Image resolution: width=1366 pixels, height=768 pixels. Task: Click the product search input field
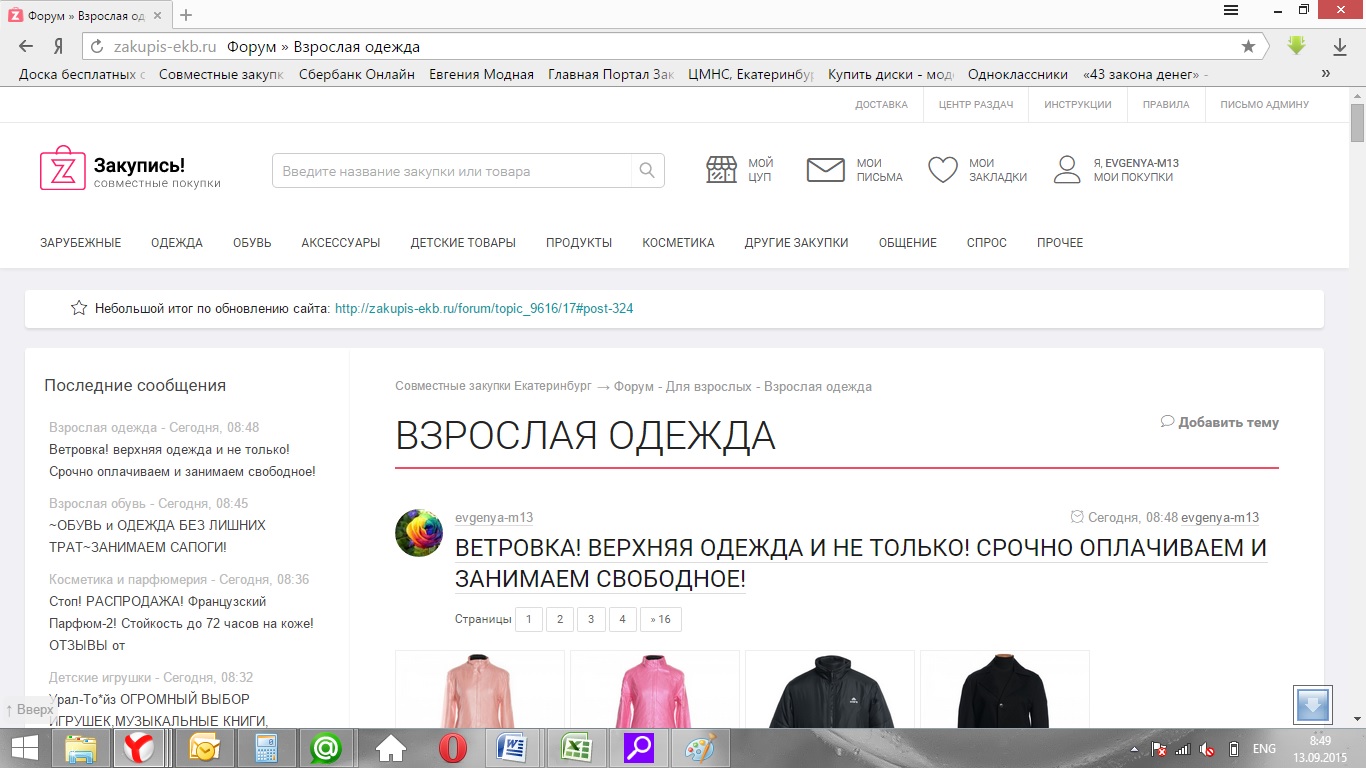(452, 171)
